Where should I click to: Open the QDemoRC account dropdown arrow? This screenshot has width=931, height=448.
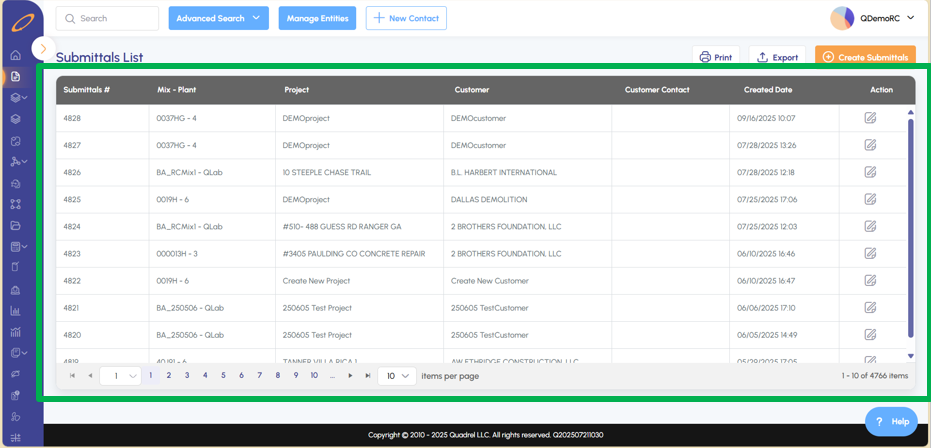click(x=911, y=18)
